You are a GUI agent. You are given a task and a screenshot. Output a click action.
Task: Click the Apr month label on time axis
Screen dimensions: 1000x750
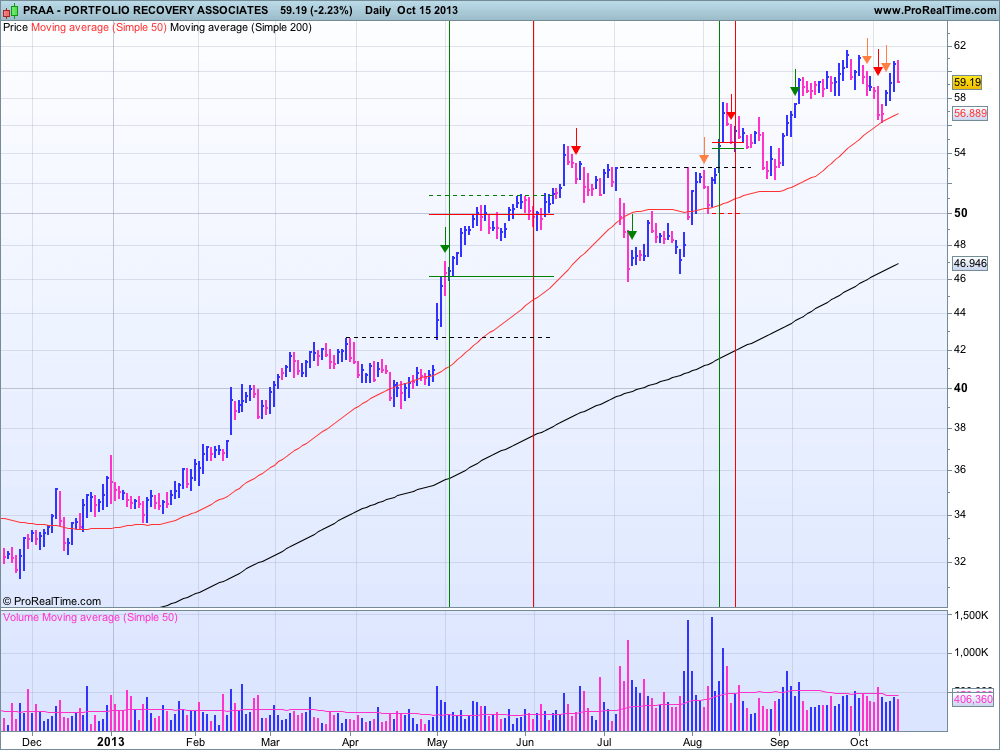pyautogui.click(x=350, y=742)
